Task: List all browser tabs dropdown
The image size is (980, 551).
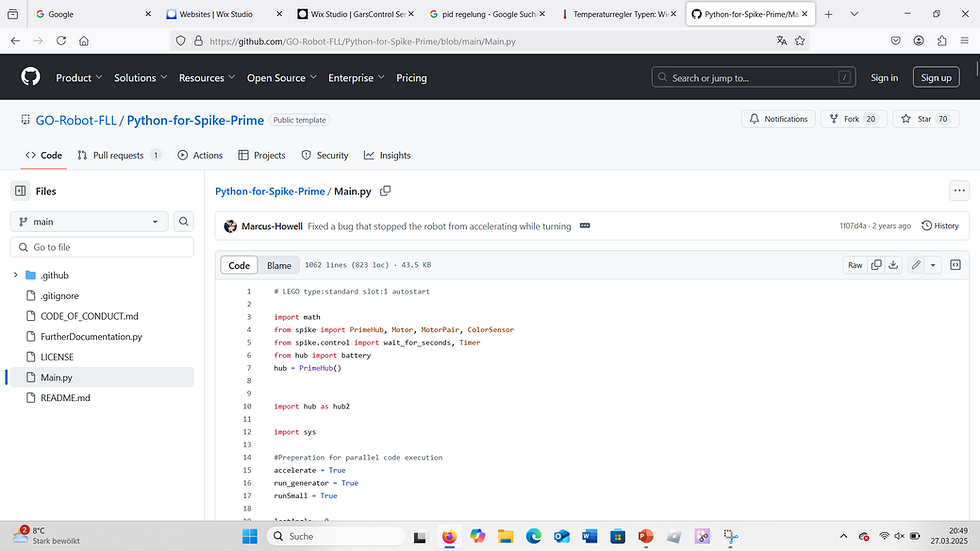Action: click(x=854, y=14)
